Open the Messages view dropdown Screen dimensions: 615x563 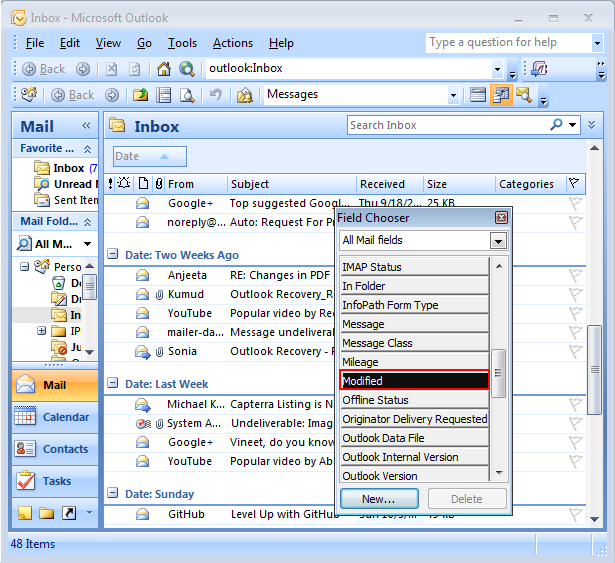453,95
